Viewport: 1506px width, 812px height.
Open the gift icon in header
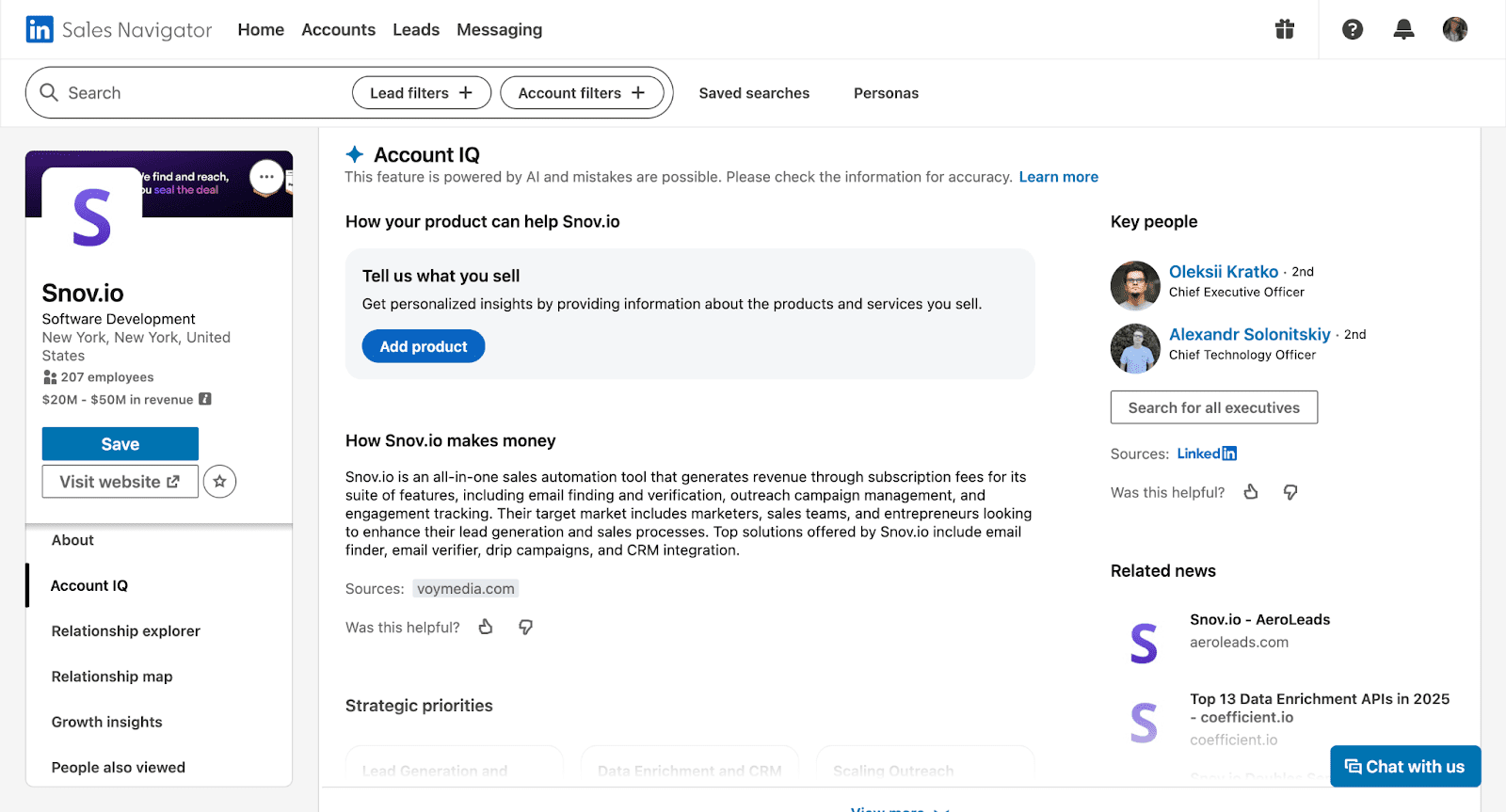1285,29
